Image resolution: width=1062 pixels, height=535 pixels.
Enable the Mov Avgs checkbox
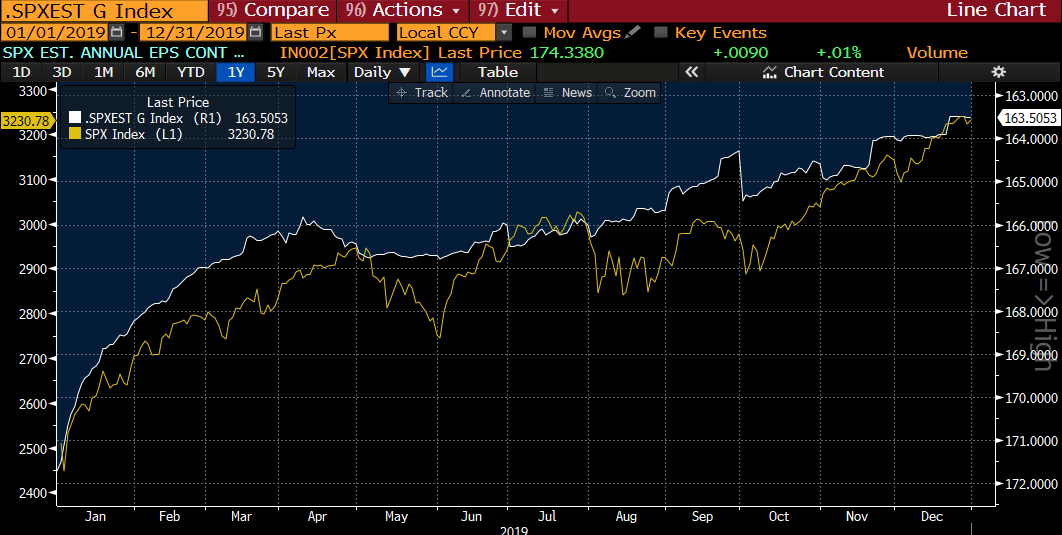(530, 33)
